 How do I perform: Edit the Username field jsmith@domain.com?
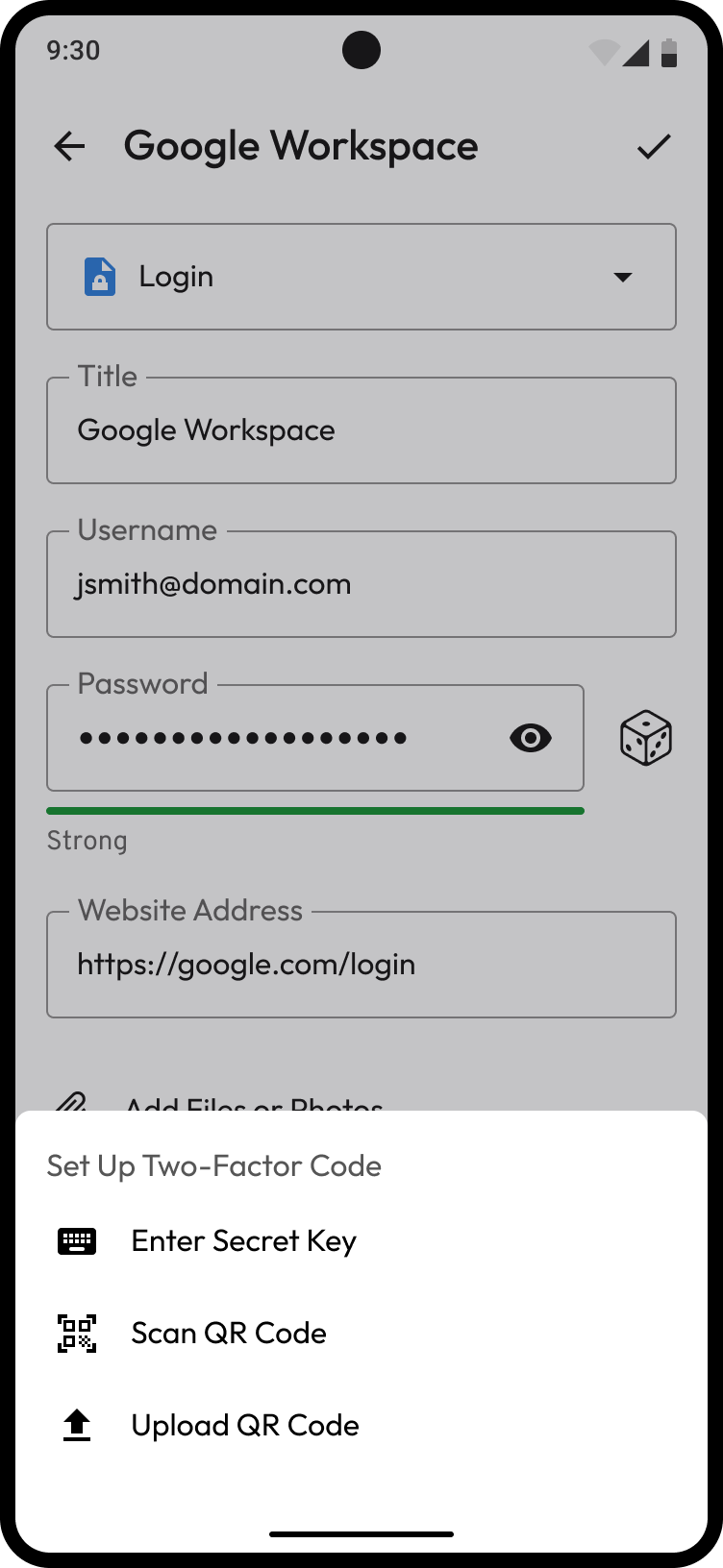(x=361, y=584)
